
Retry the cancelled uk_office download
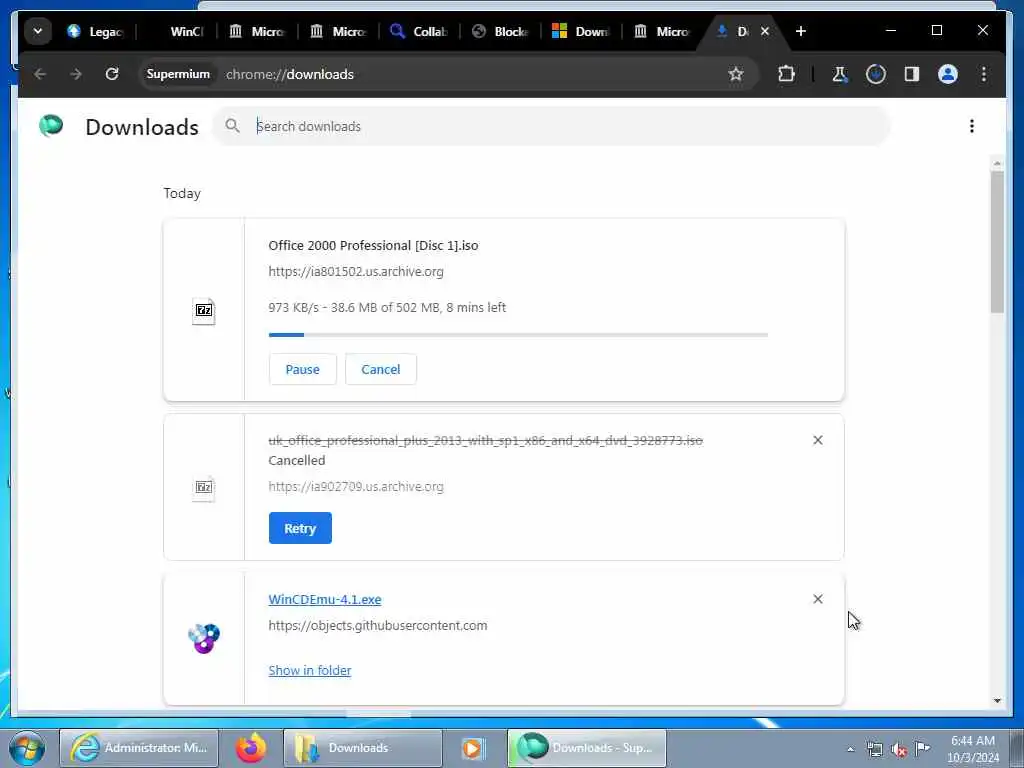coord(300,528)
